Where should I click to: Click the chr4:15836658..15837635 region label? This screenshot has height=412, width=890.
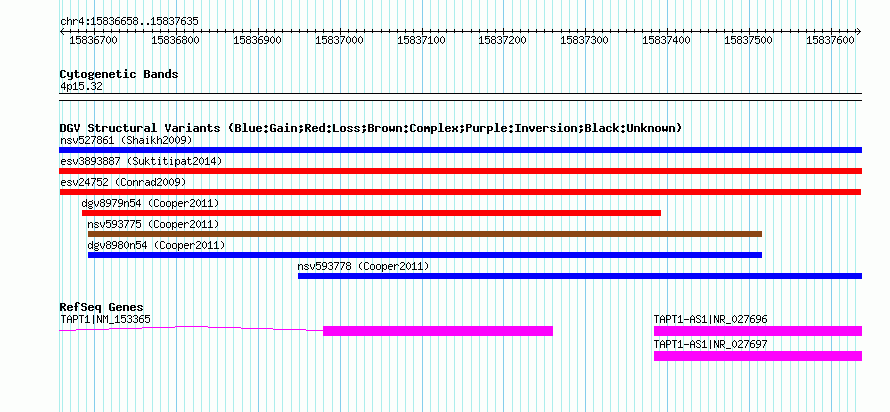(129, 21)
